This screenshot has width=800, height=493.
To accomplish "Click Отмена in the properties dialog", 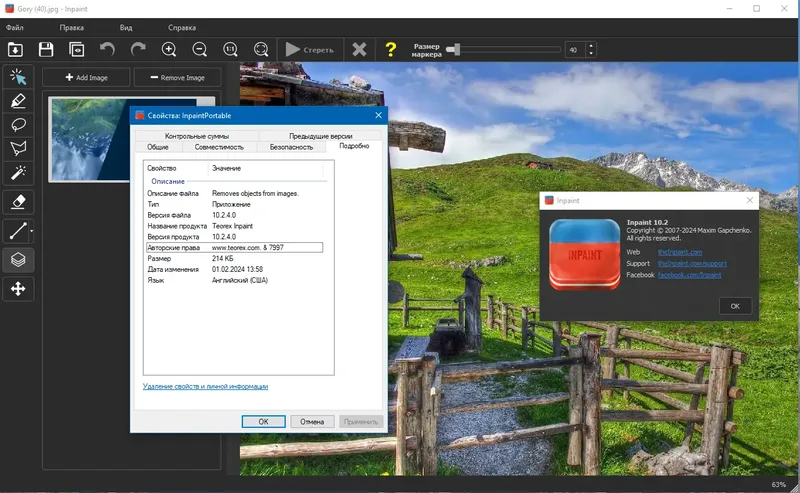I will point(312,422).
